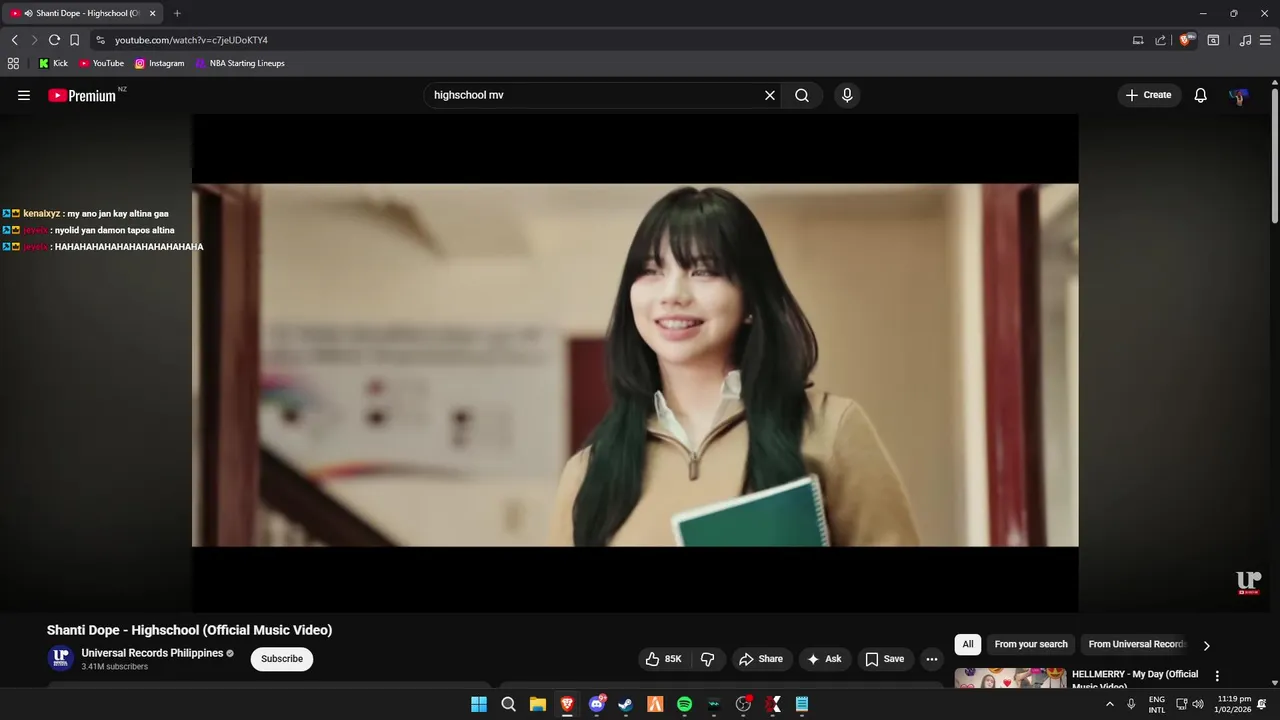This screenshot has height=720, width=1280.
Task: Click the browser address bar URL
Action: pos(191,40)
